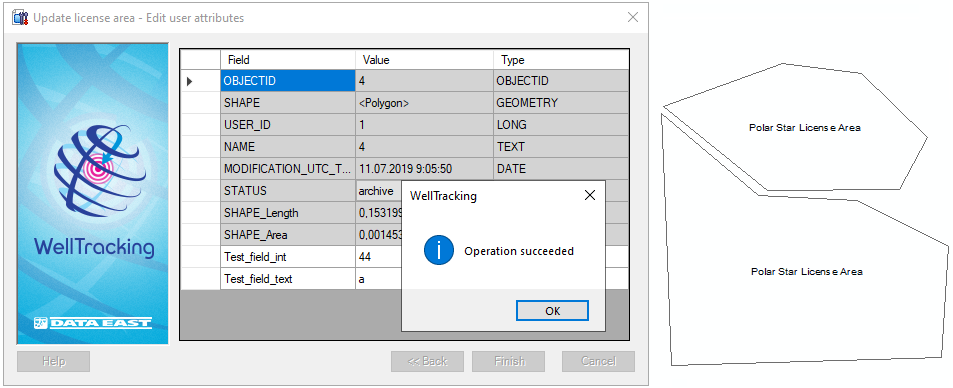Click the Data East logo
Screen dimensions: 953x388
[x=92, y=323]
